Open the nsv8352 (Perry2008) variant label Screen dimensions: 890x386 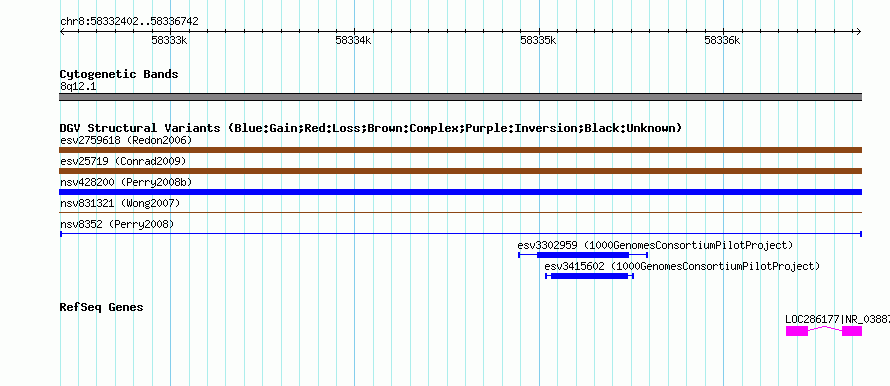(x=117, y=224)
